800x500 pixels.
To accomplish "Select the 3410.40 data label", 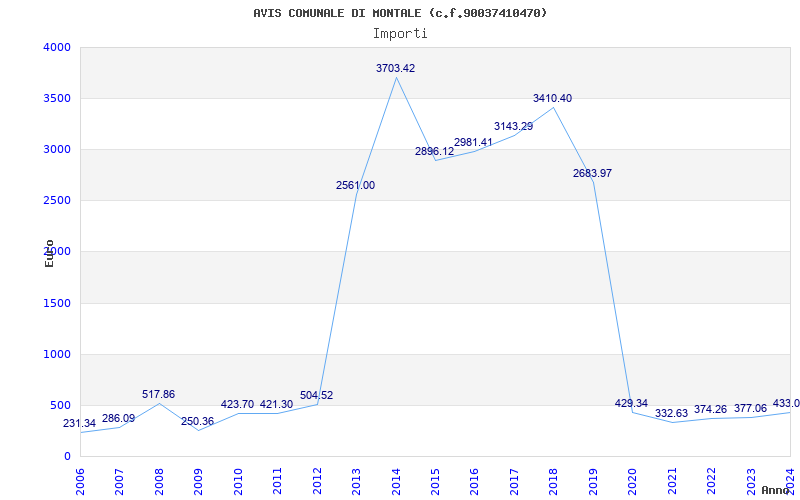I will [x=553, y=98].
